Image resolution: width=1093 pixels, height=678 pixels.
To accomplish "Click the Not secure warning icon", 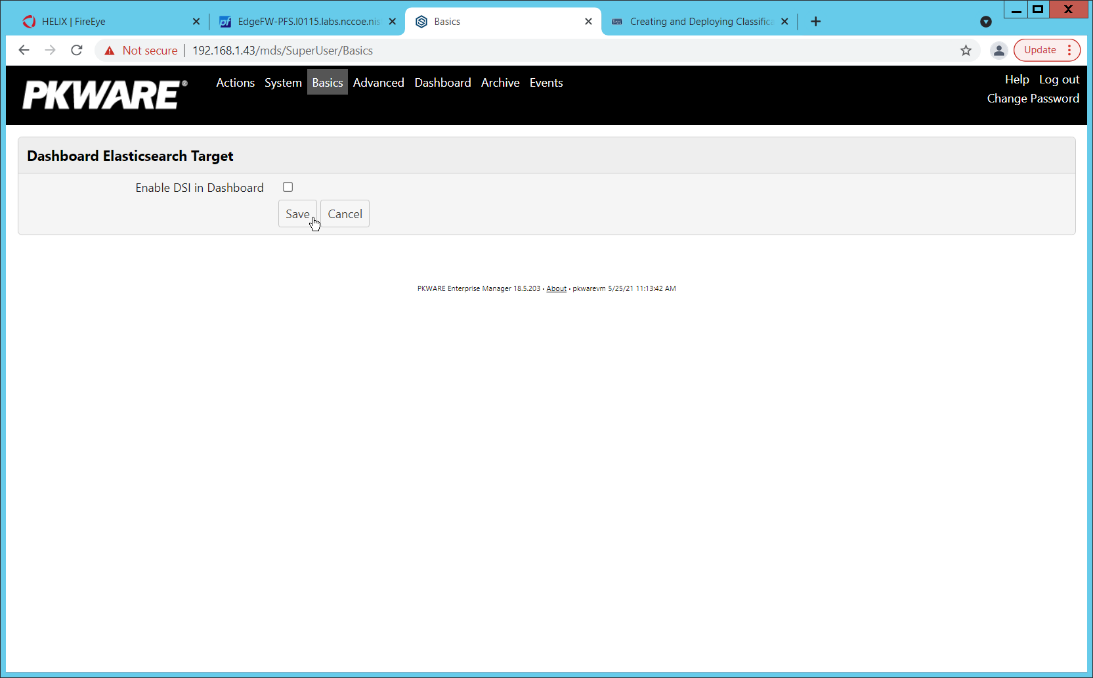I will click(110, 50).
